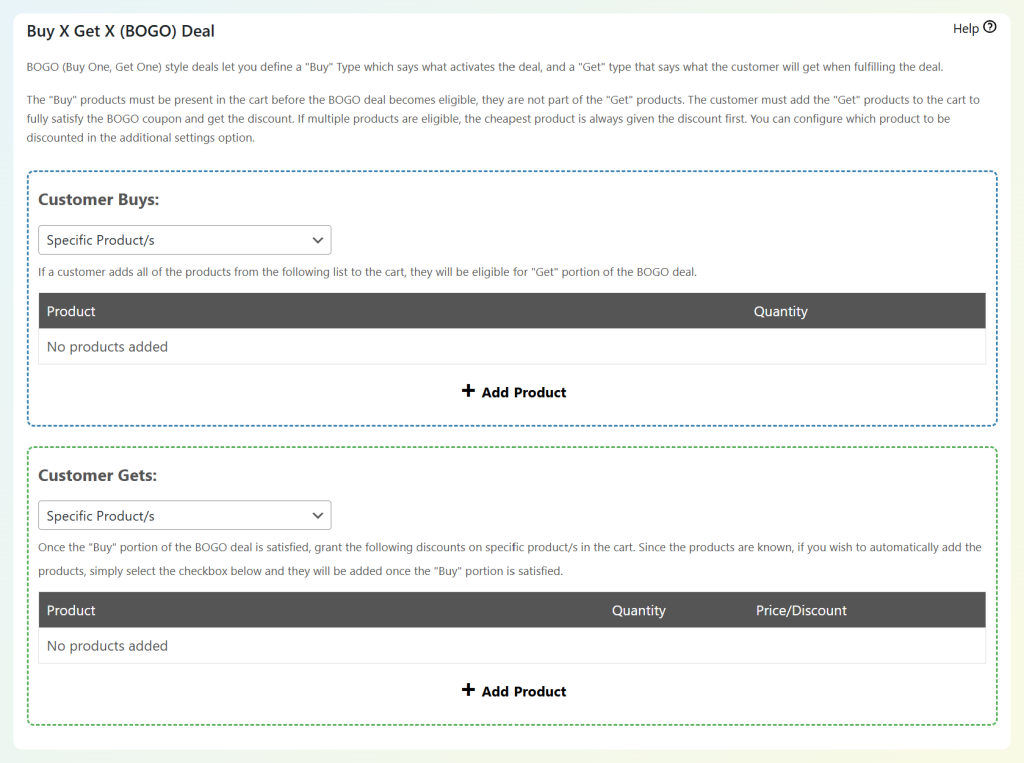Screen dimensions: 1024x763
Task: Open the Customer Buys product type dropdown
Action: tap(184, 240)
